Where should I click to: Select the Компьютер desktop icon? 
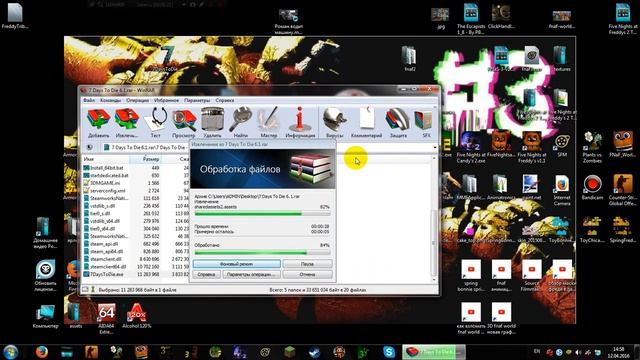(45, 316)
